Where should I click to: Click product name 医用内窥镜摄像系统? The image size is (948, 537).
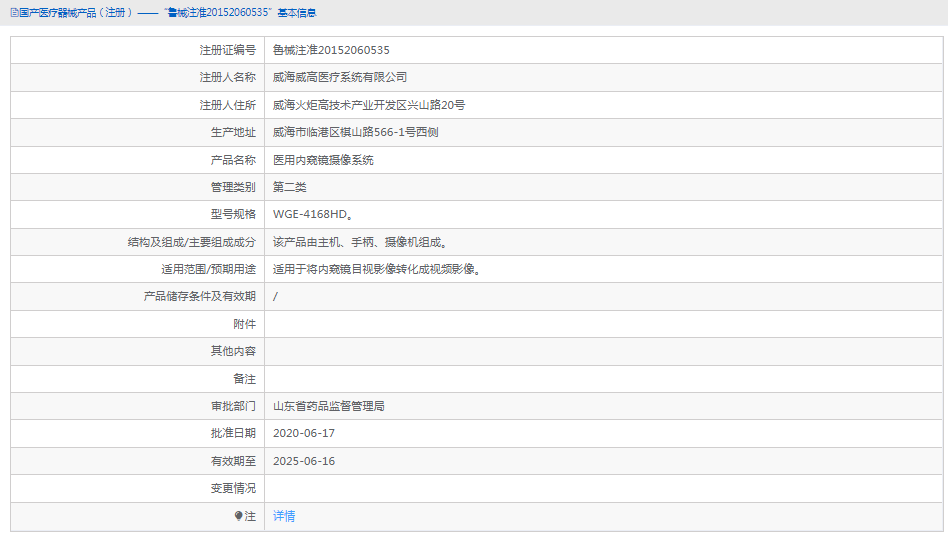[x=323, y=160]
